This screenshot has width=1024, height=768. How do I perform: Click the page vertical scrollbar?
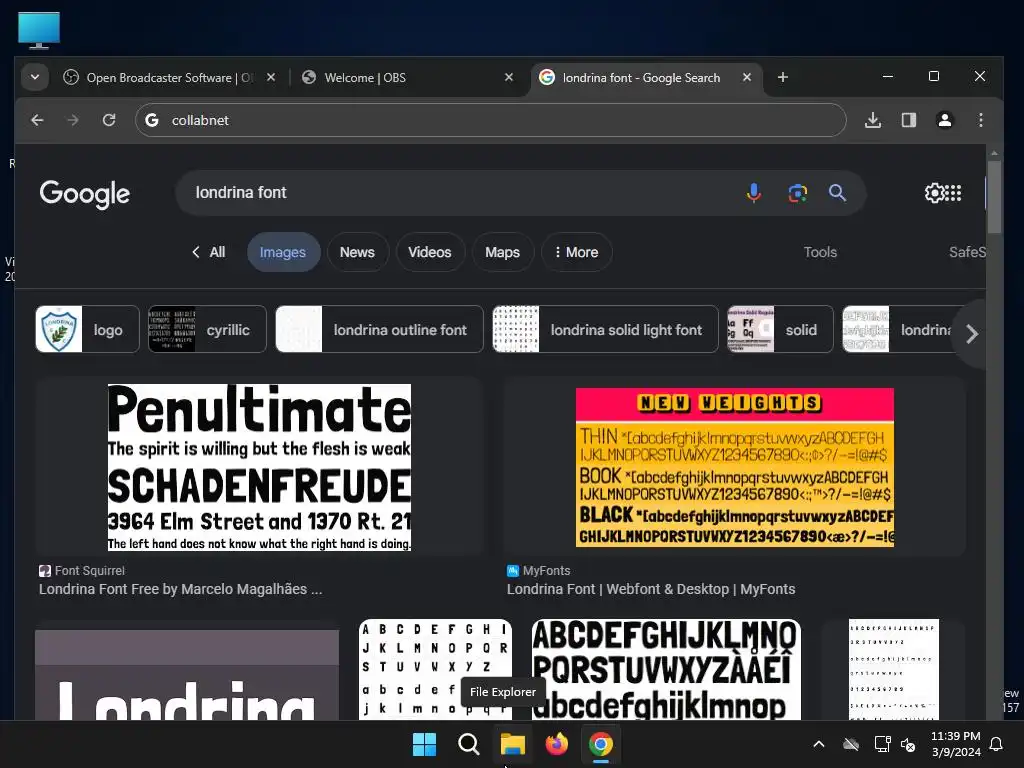(x=994, y=197)
